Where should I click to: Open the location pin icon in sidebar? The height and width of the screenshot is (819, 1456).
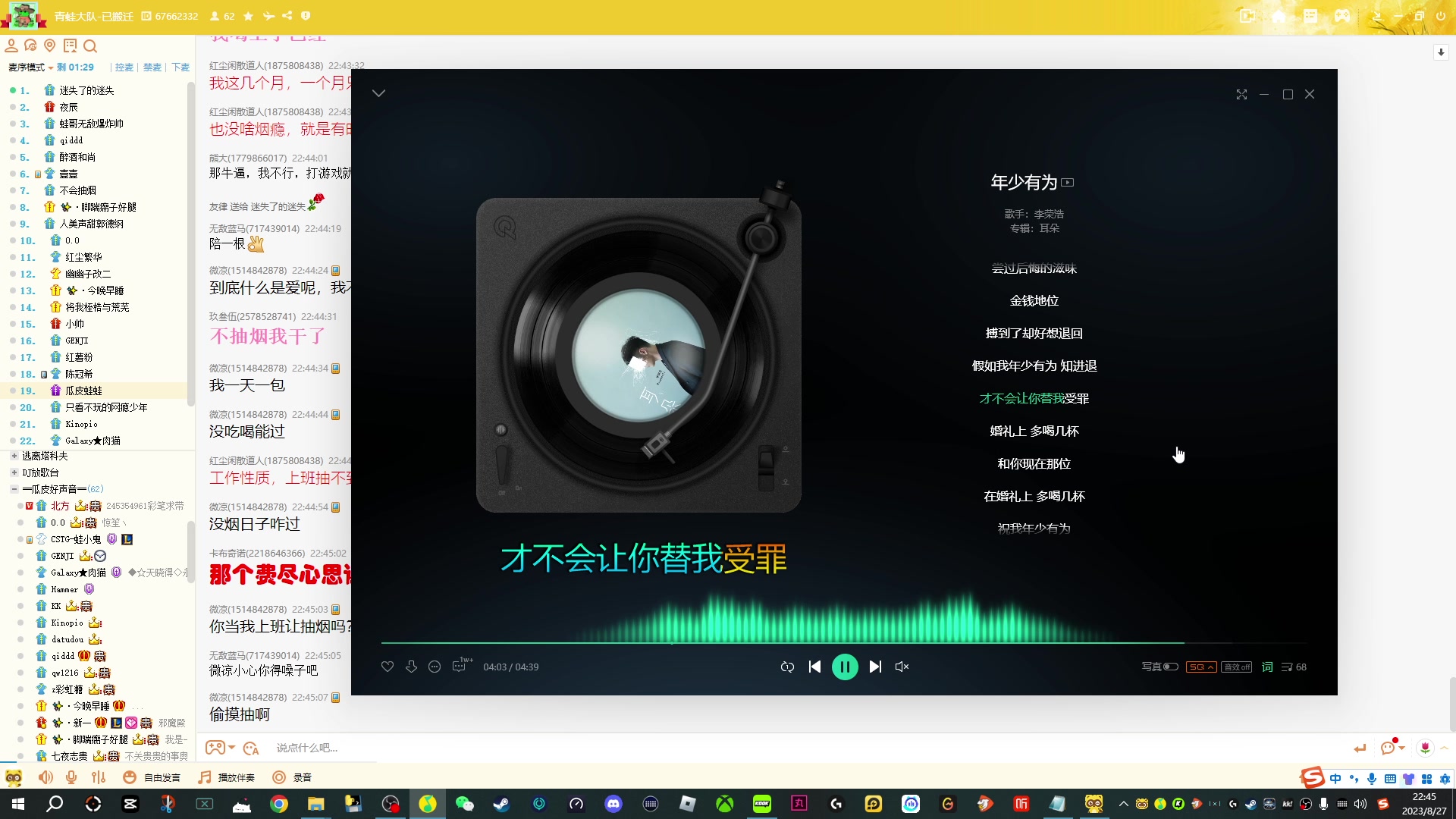[x=50, y=45]
